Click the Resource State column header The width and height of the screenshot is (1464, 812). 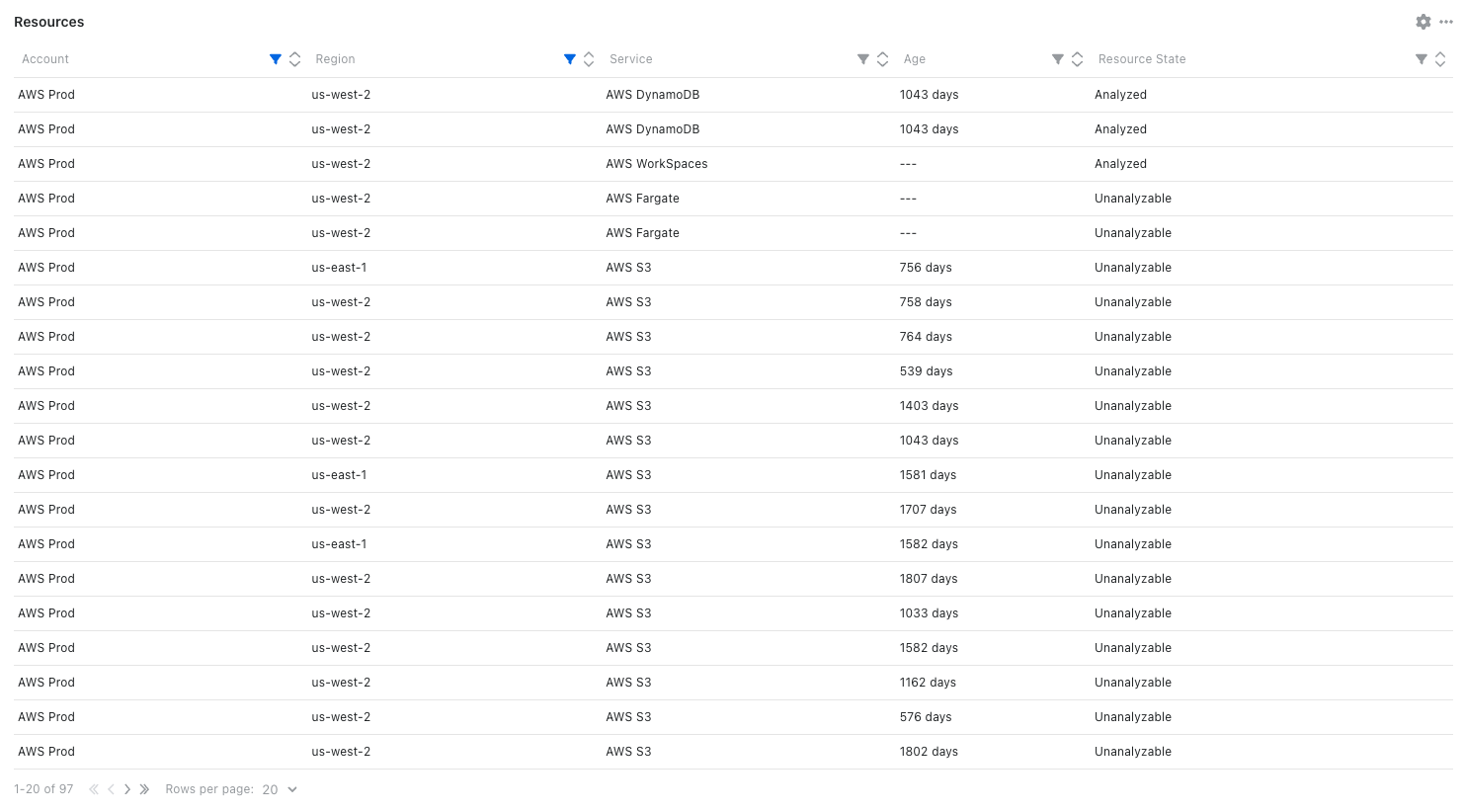1142,59
